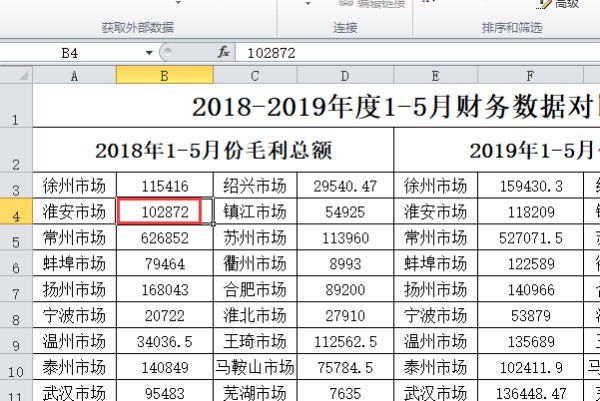The width and height of the screenshot is (600, 401).
Task: Select the row 4 header
Action: point(16,211)
